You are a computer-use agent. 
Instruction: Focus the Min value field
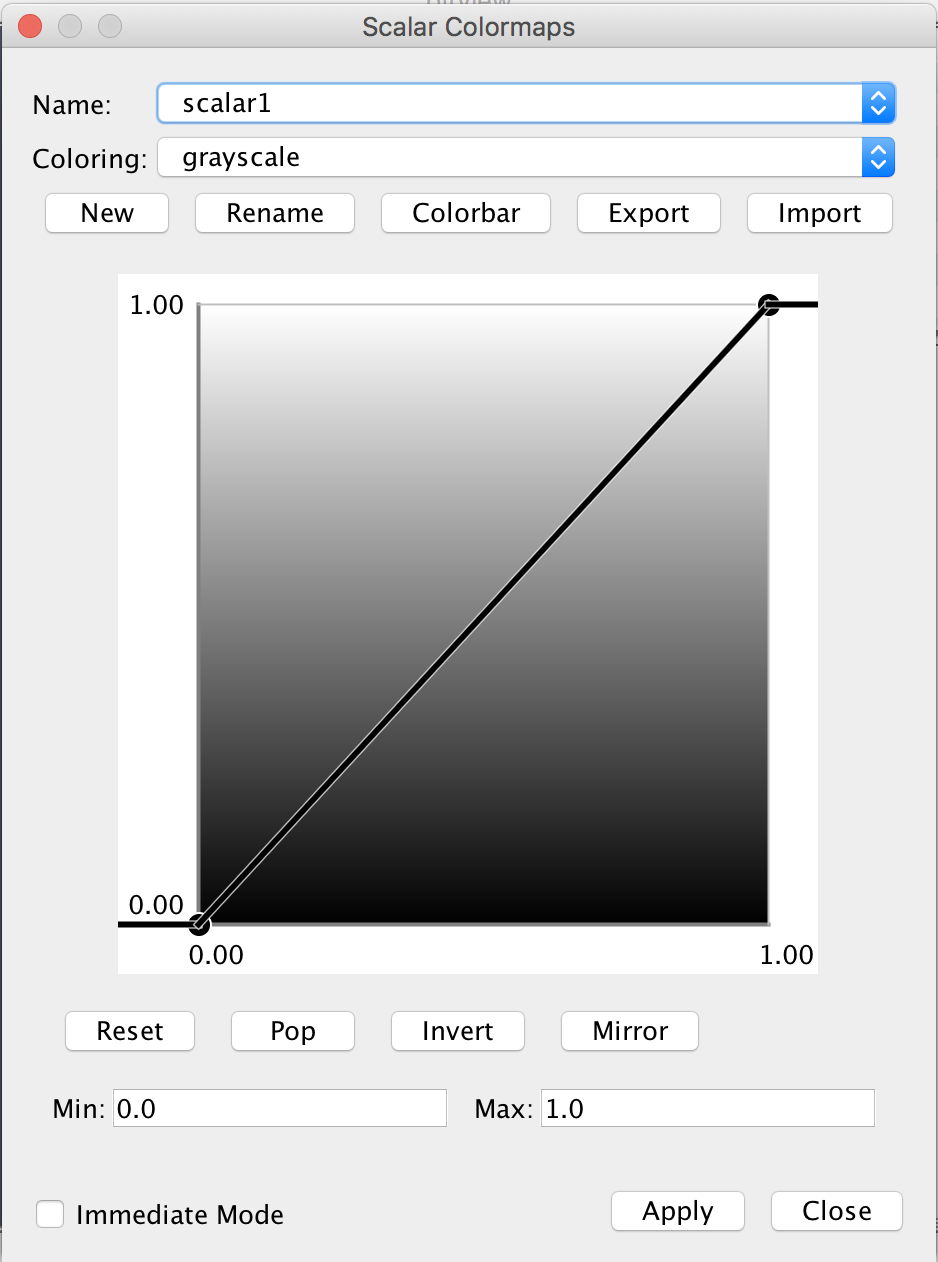coord(280,1109)
